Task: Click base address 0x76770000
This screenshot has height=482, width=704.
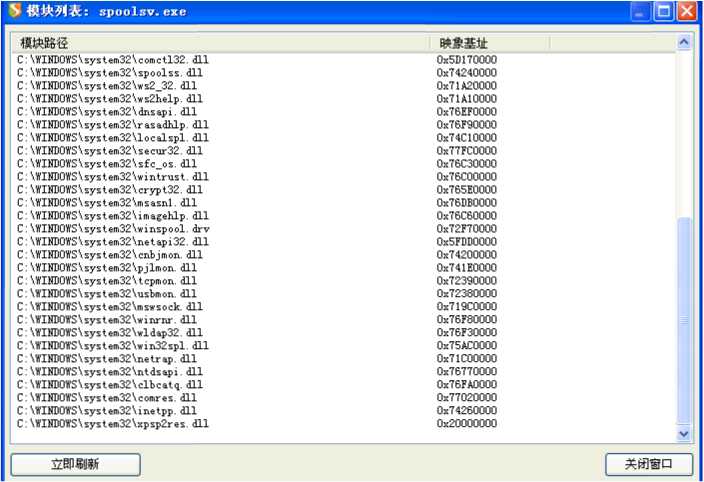Action: [x=466, y=372]
